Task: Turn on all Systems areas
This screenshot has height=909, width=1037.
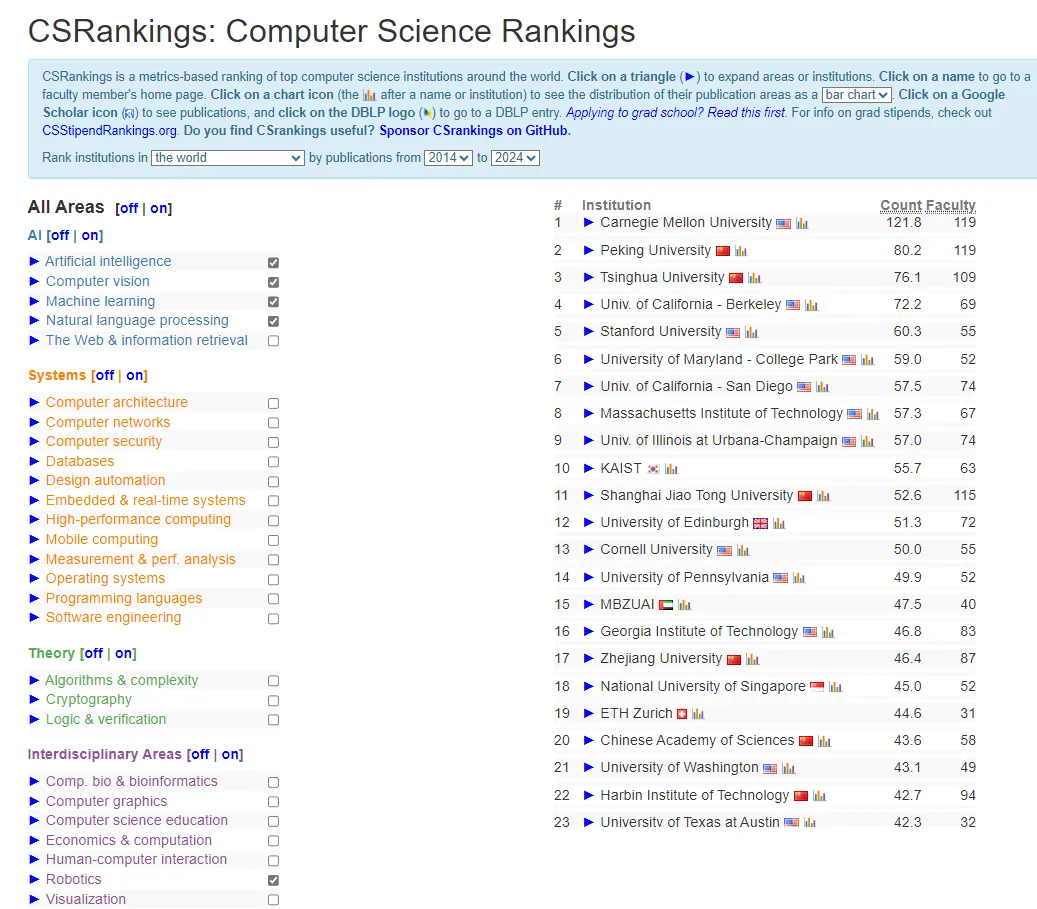Action: coord(135,376)
